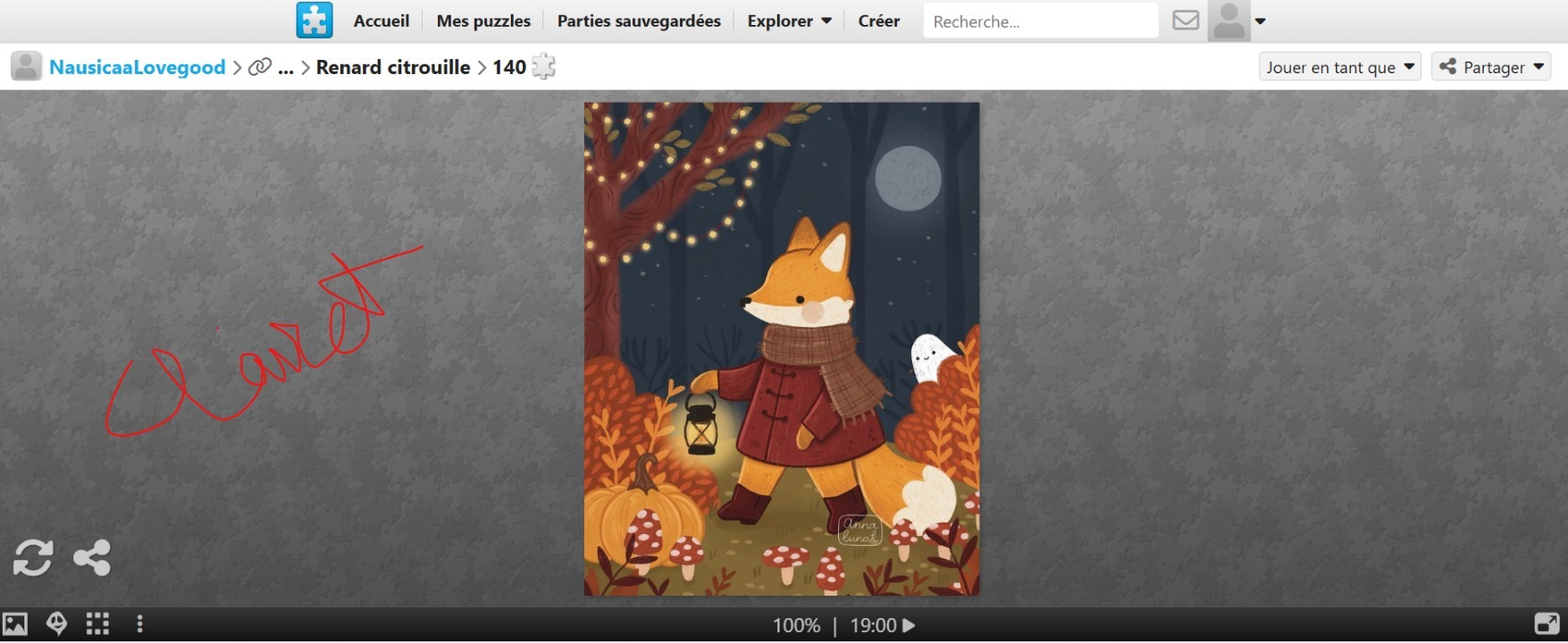The image size is (1568, 643).
Task: Click the chain link breadcrumb icon
Action: [260, 67]
